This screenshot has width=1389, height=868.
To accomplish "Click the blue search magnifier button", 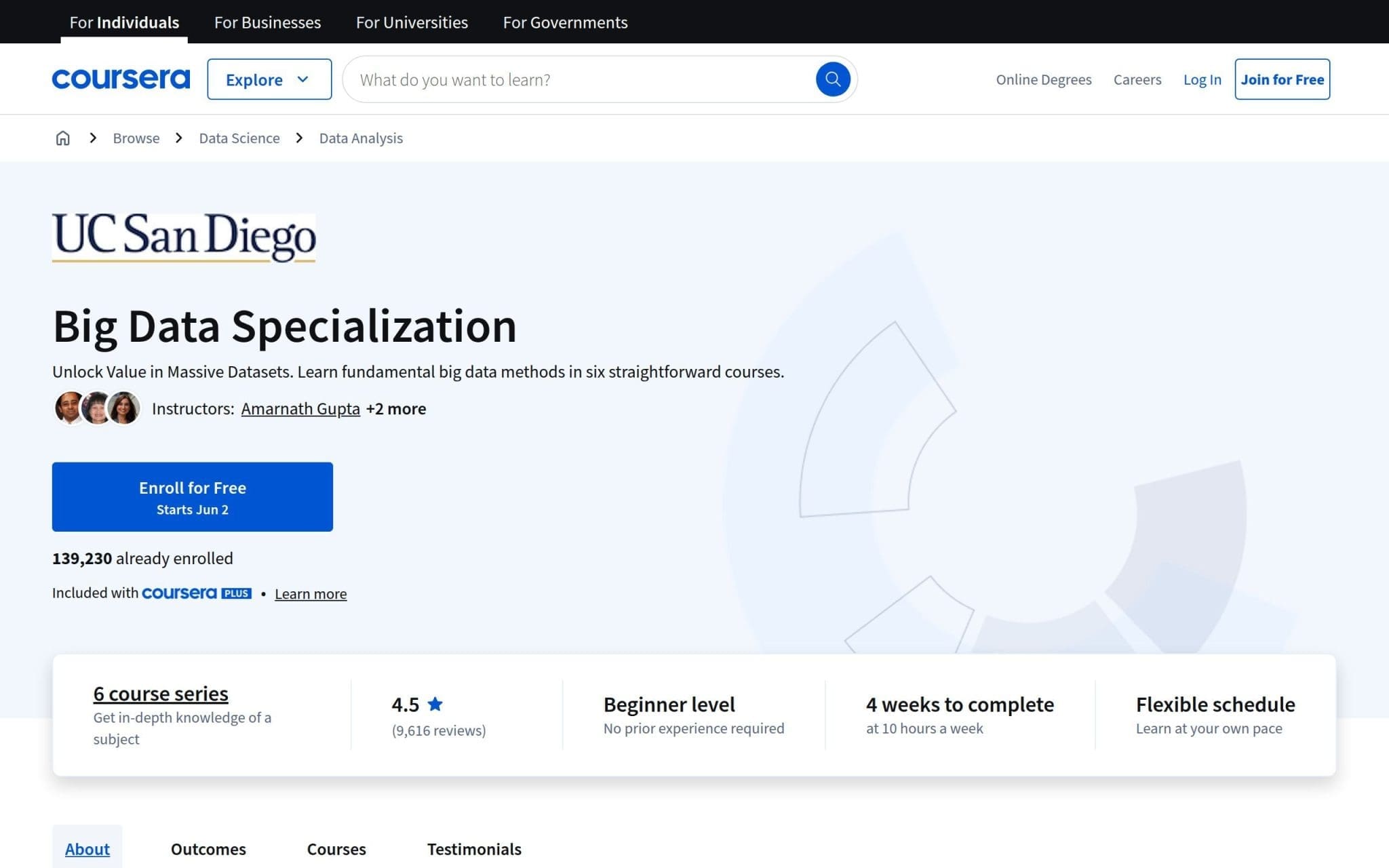I will (833, 79).
